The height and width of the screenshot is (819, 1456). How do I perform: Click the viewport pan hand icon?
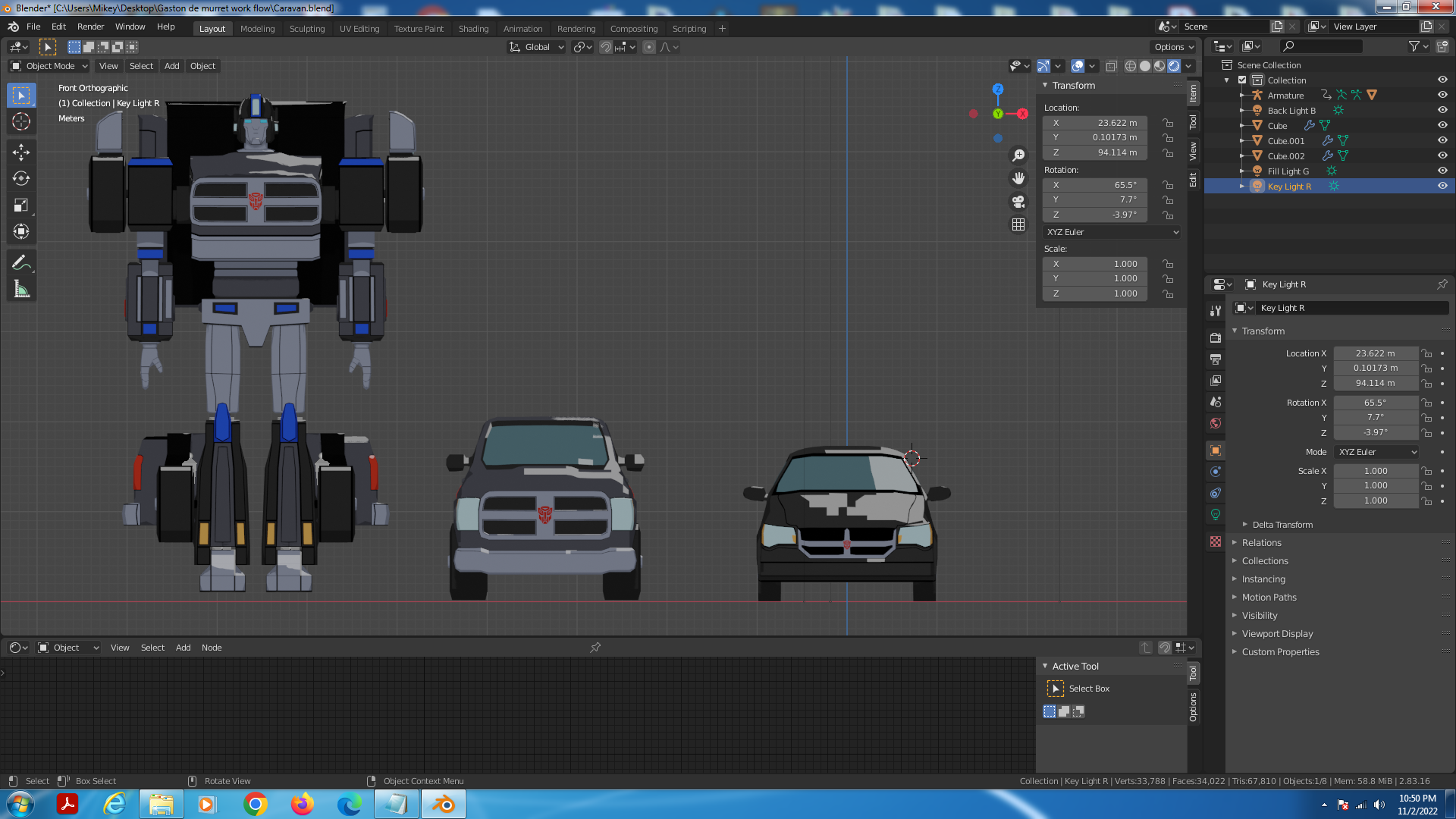tap(1018, 178)
